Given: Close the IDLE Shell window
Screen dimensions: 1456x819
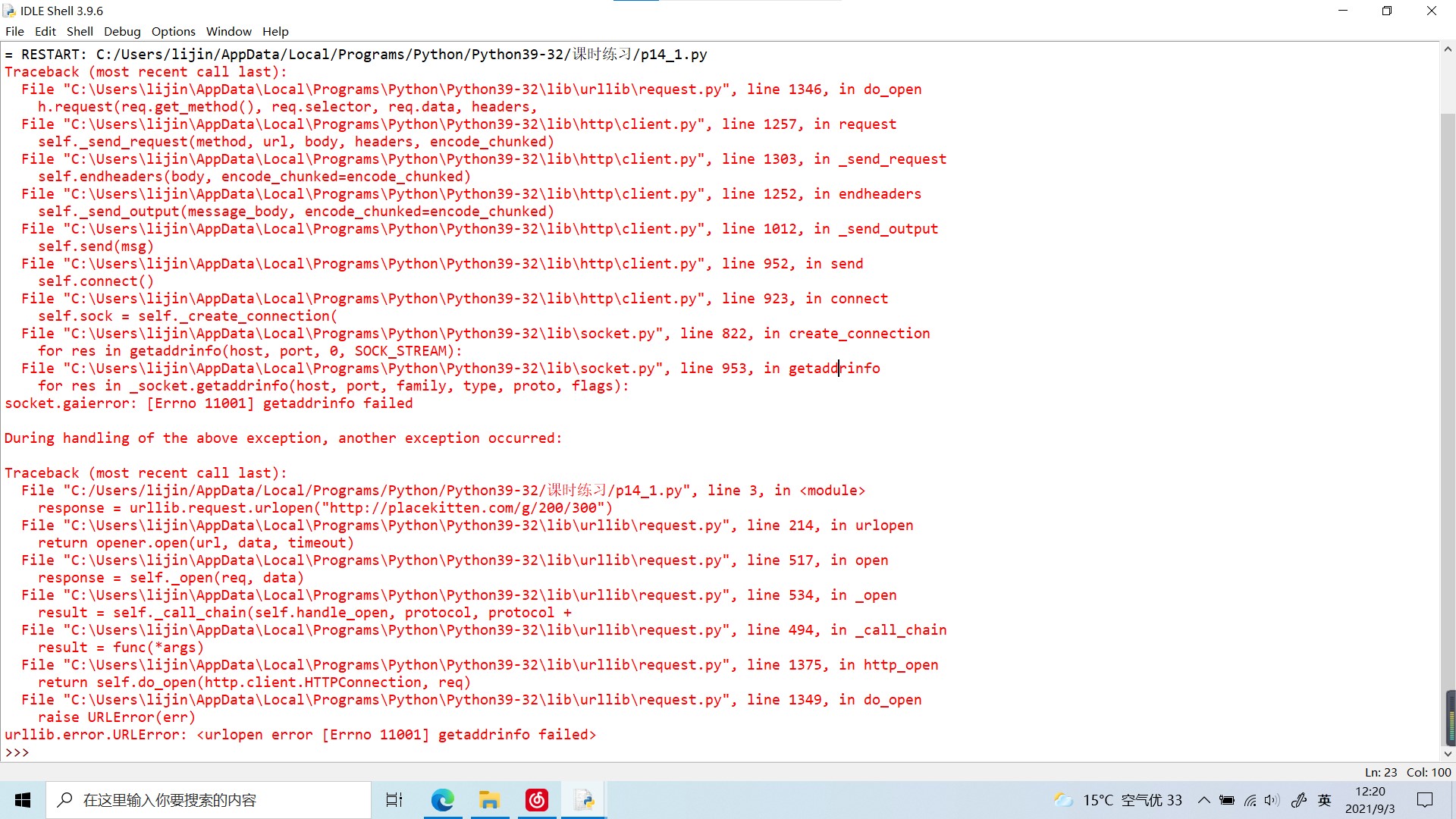Looking at the screenshot, I should [x=1432, y=11].
